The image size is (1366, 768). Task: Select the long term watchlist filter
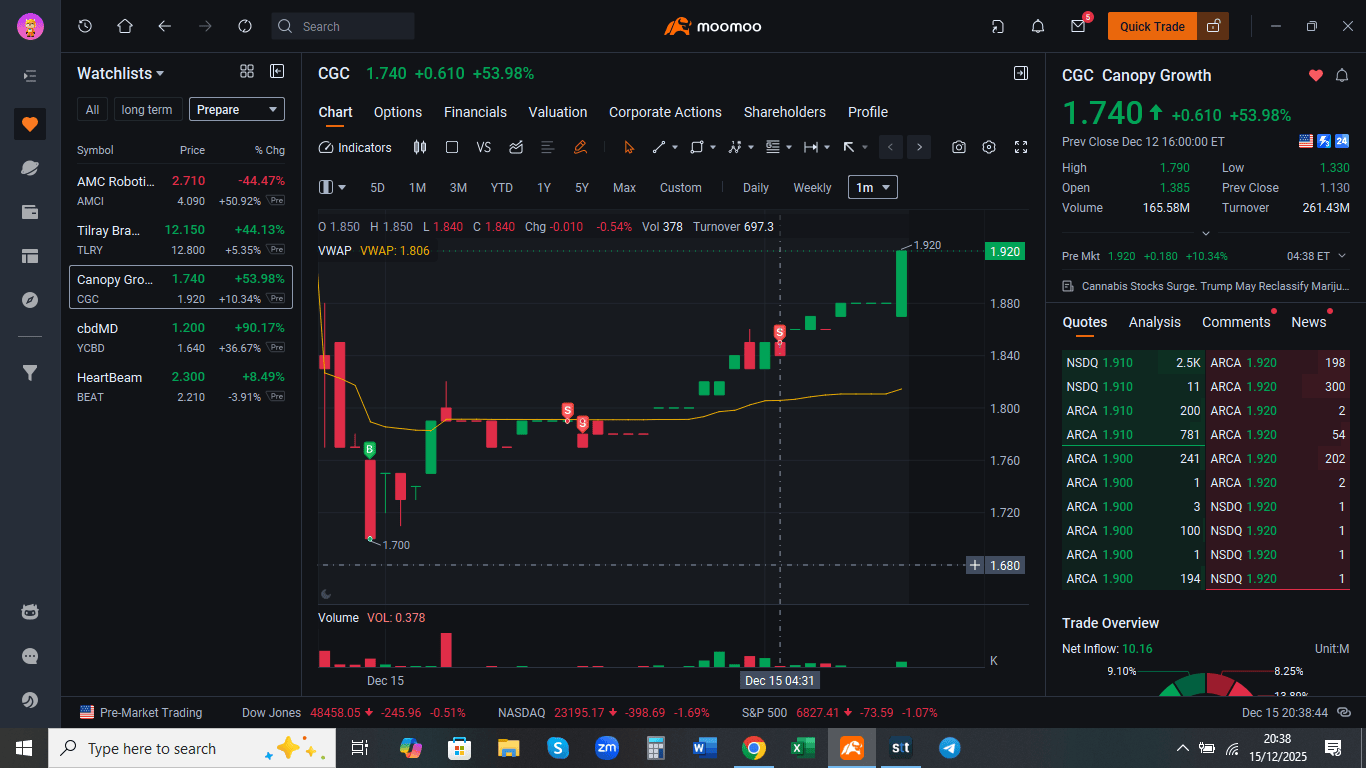(147, 110)
